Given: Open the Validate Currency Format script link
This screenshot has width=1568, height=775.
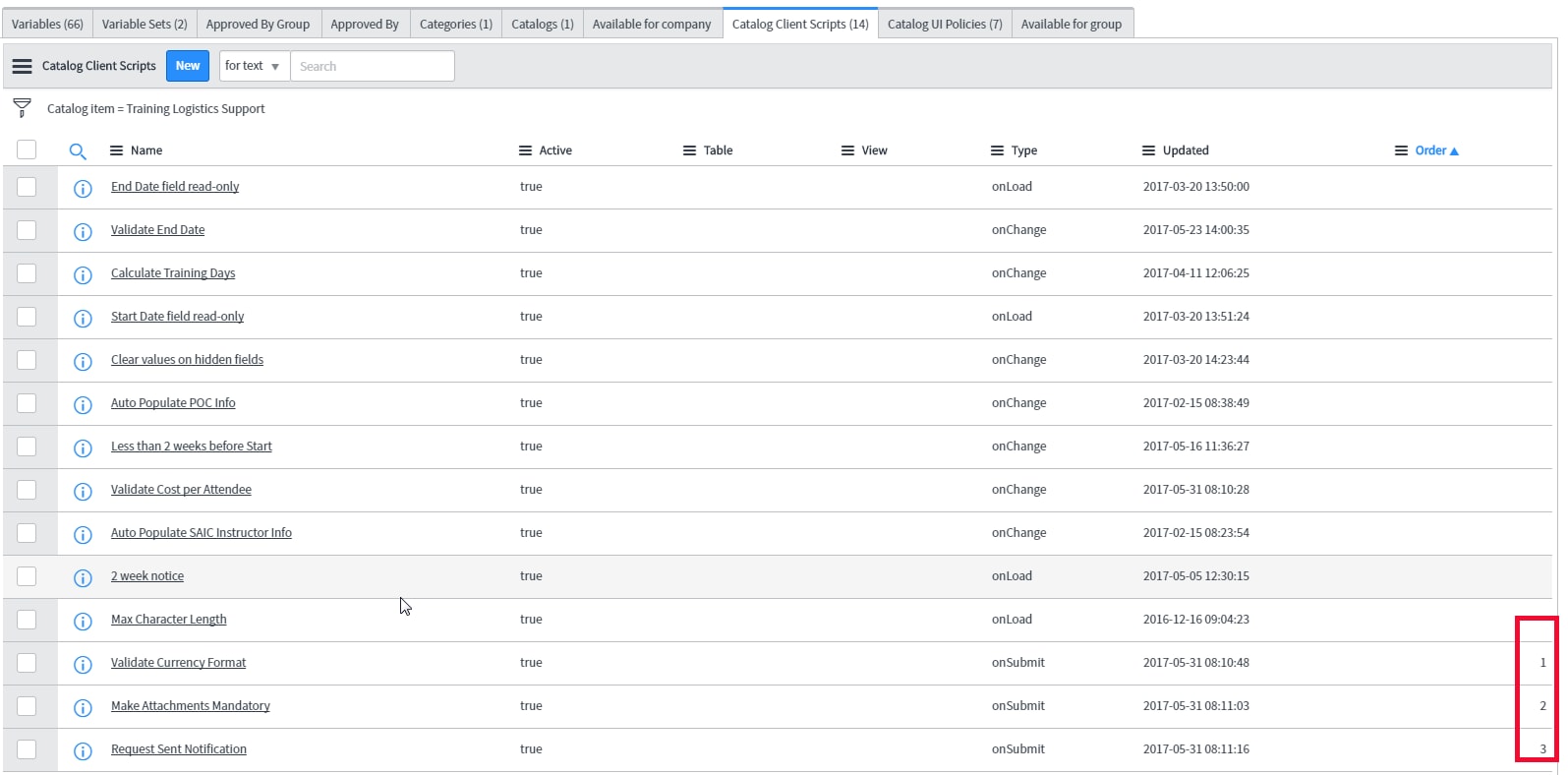Looking at the screenshot, I should pyautogui.click(x=178, y=663).
